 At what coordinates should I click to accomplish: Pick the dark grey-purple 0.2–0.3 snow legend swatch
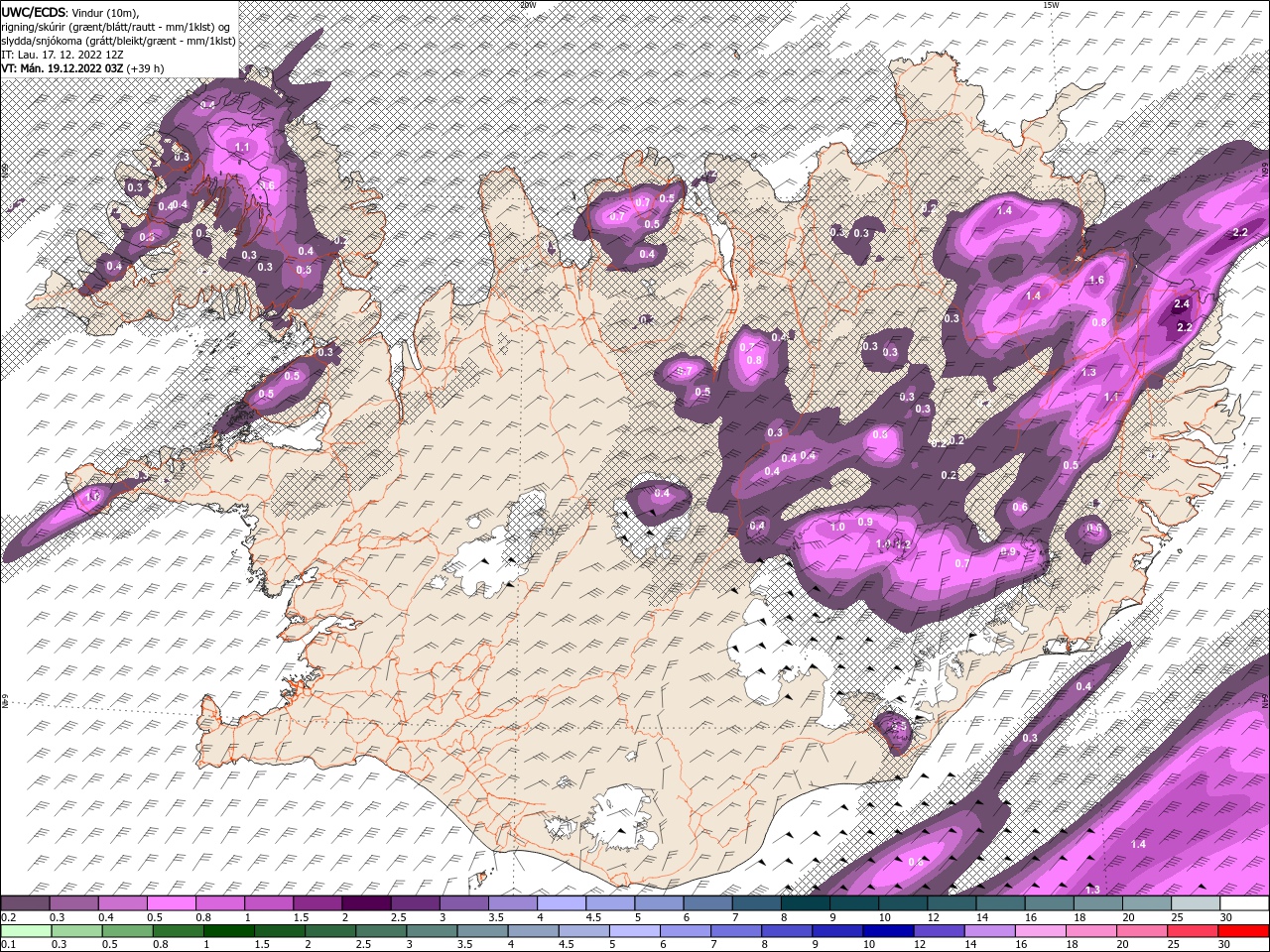(25, 903)
